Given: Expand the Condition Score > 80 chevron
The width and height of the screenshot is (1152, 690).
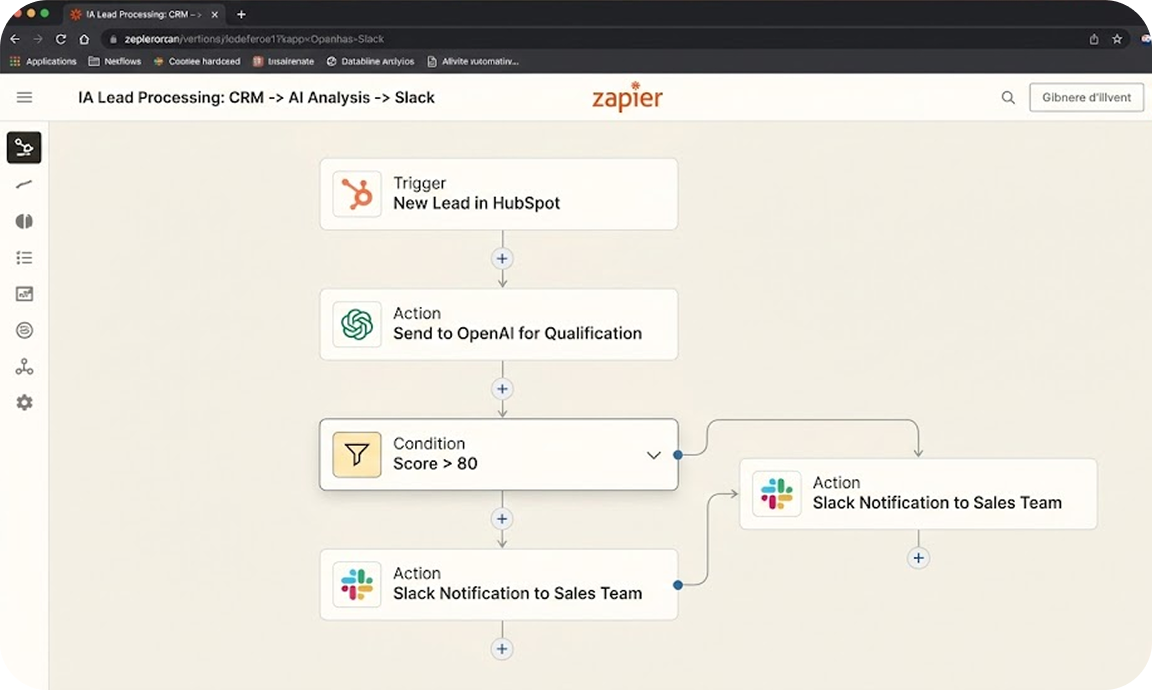Looking at the screenshot, I should tap(653, 455).
